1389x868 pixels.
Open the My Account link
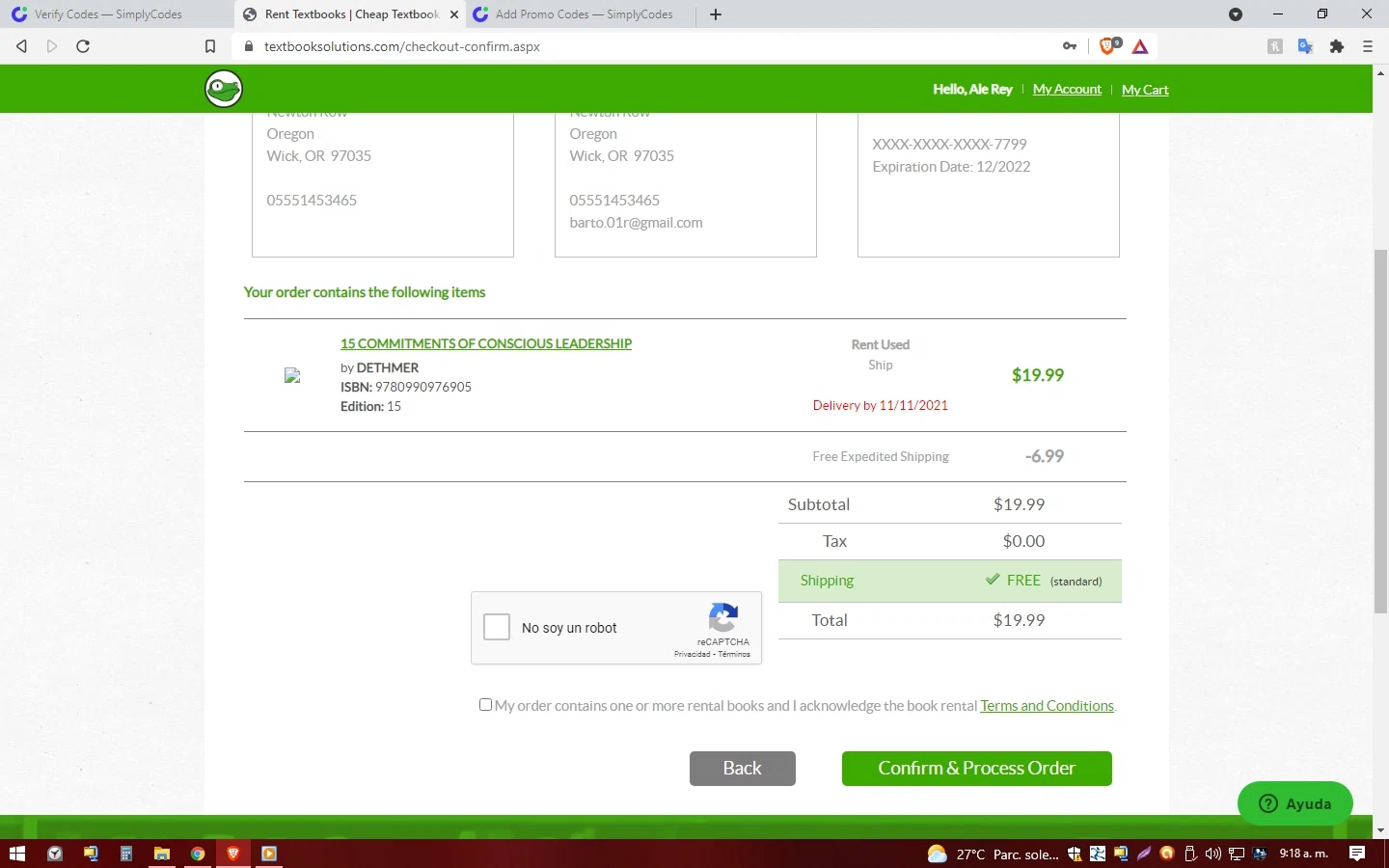pos(1067,89)
